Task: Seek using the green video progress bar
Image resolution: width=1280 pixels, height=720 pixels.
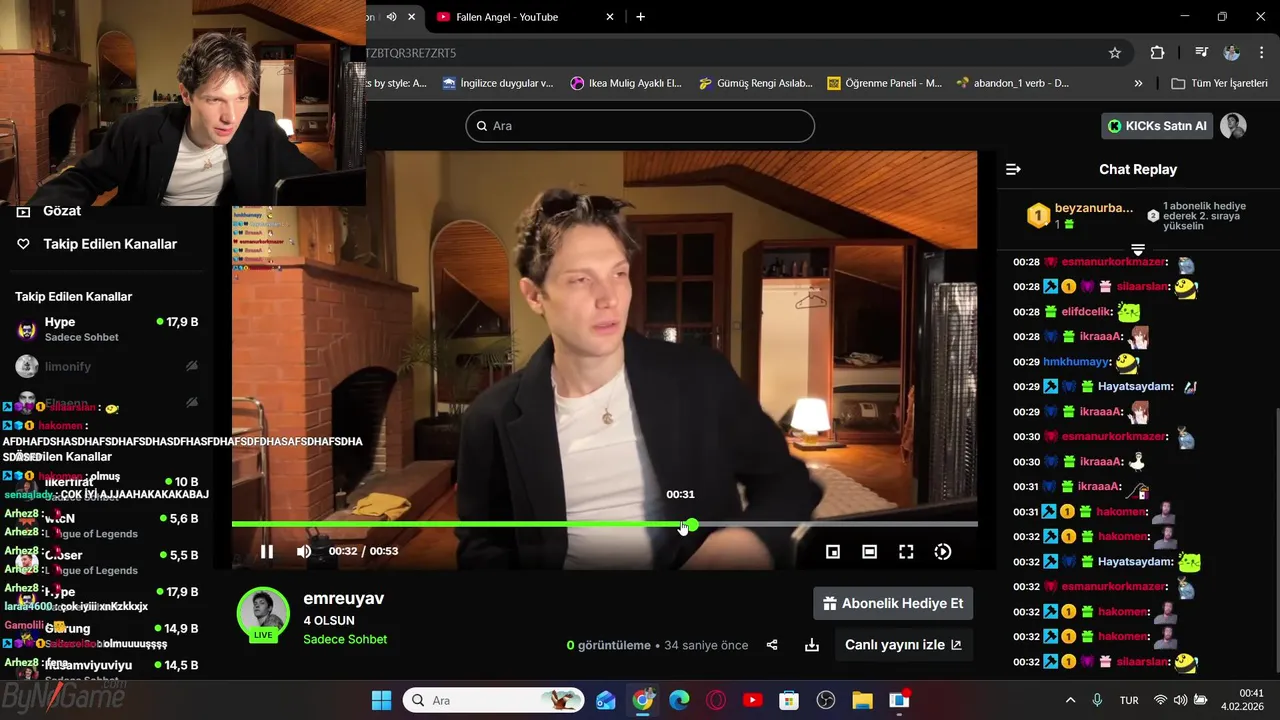Action: pyautogui.click(x=604, y=524)
